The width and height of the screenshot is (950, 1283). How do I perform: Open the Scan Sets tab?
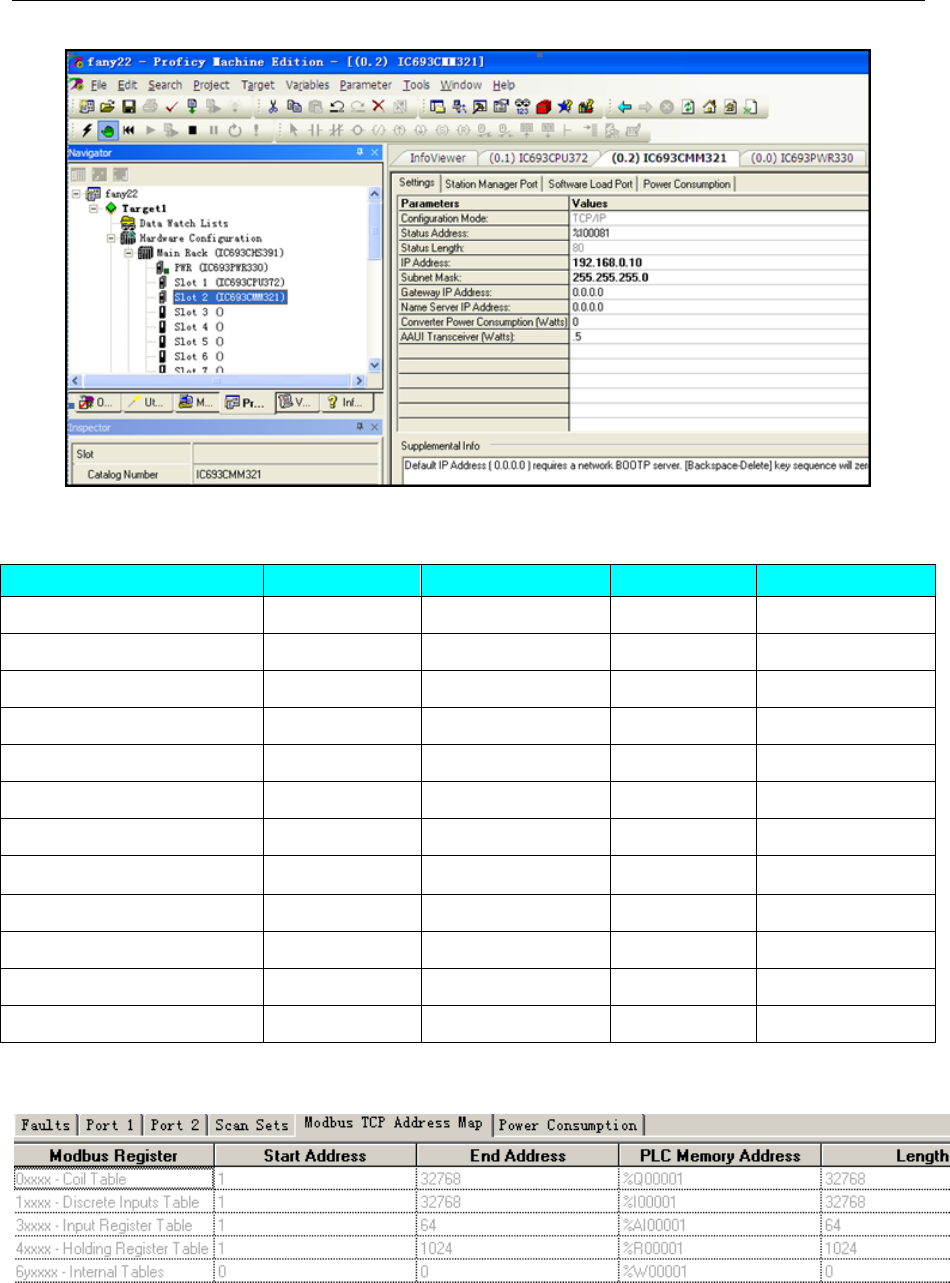coord(252,1125)
